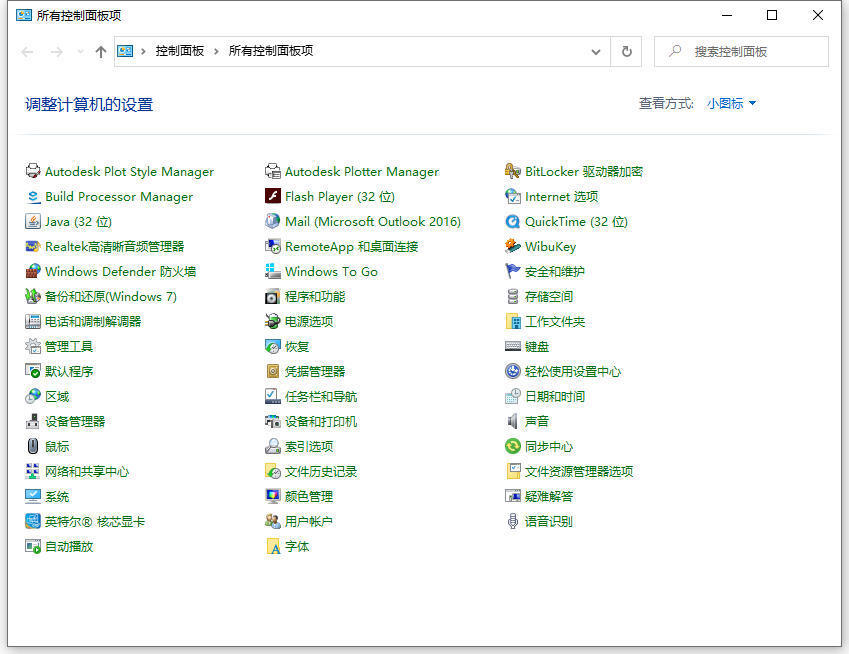This screenshot has height=654, width=849.
Task: Open recent locations dropdown beside forward arrow
Action: click(81, 52)
